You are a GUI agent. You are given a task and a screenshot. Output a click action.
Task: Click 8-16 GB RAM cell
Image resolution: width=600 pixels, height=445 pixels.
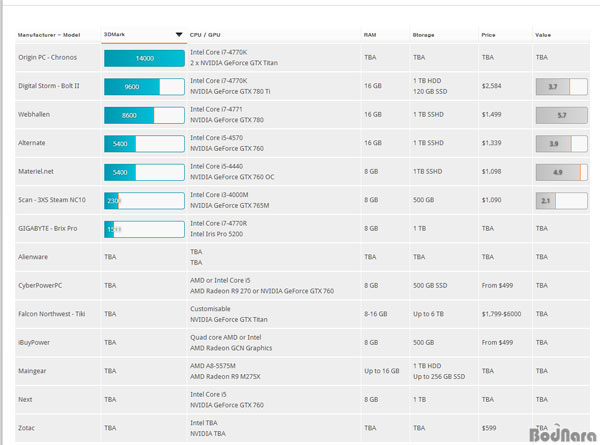pos(375,314)
